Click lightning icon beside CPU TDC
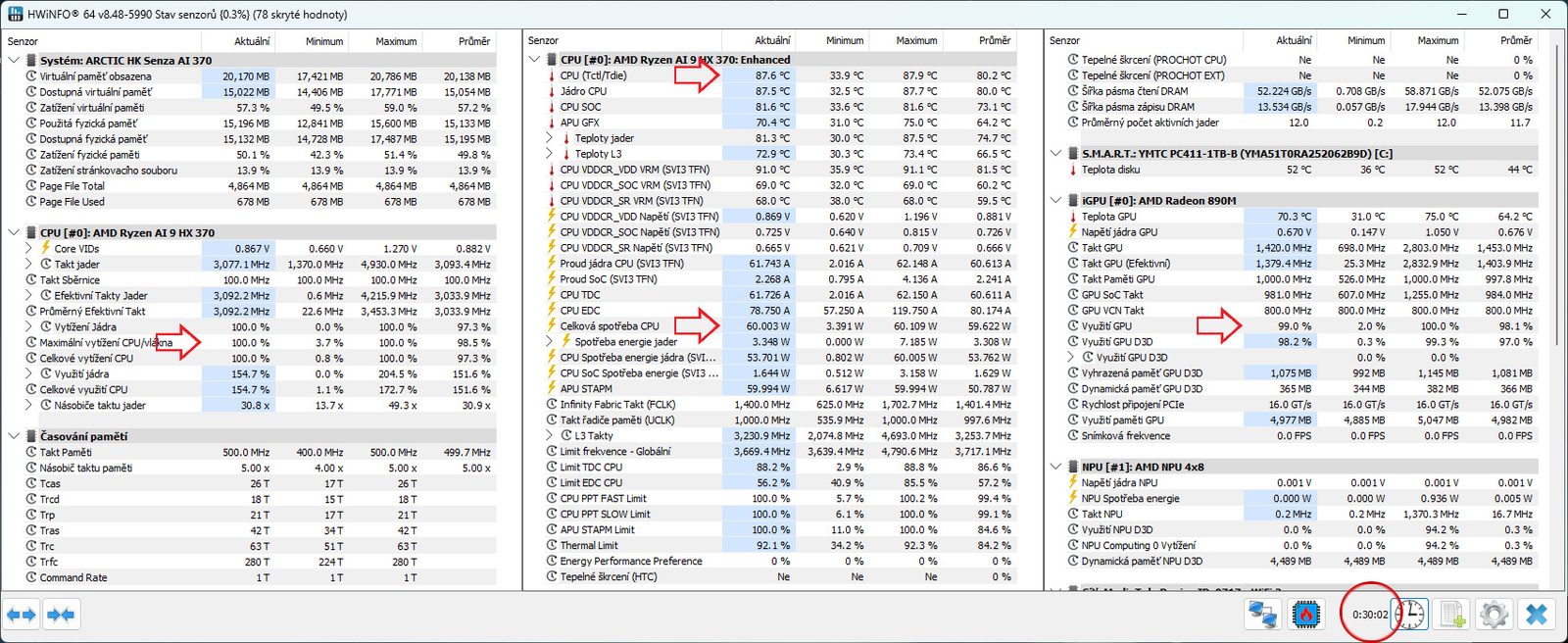This screenshot has width=1568, height=643. (551, 295)
